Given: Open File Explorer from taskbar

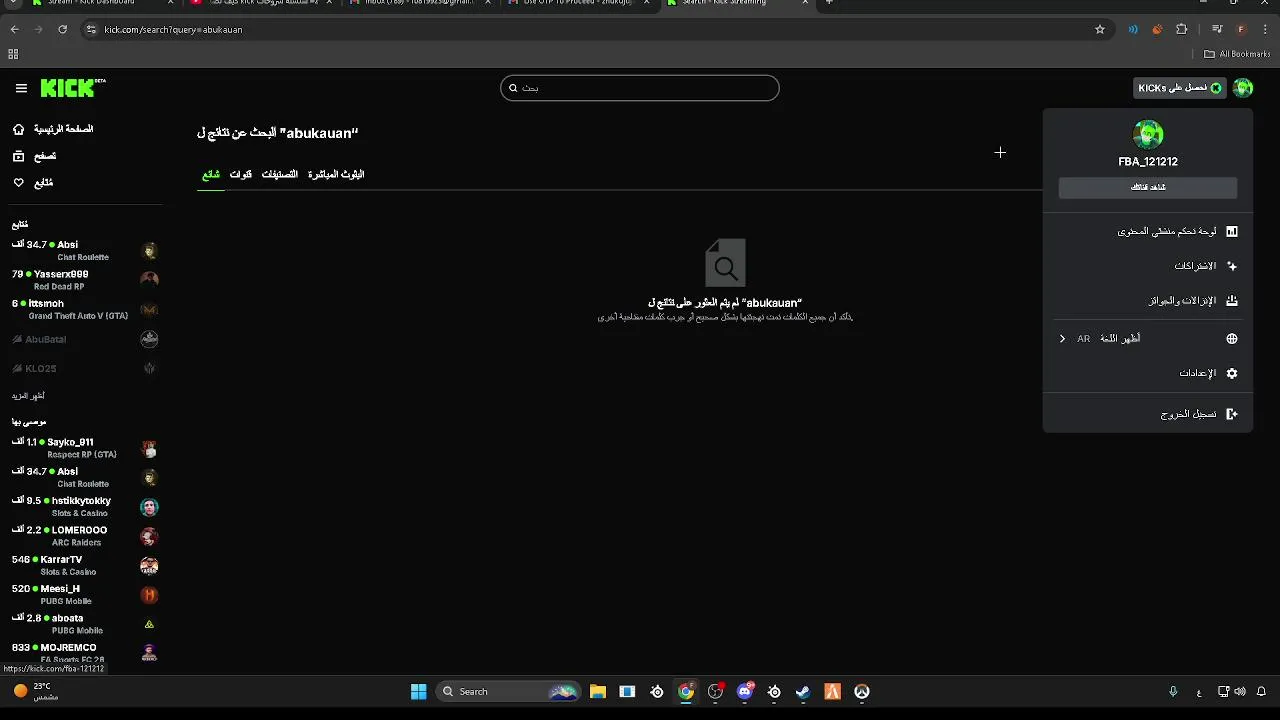Looking at the screenshot, I should point(598,691).
